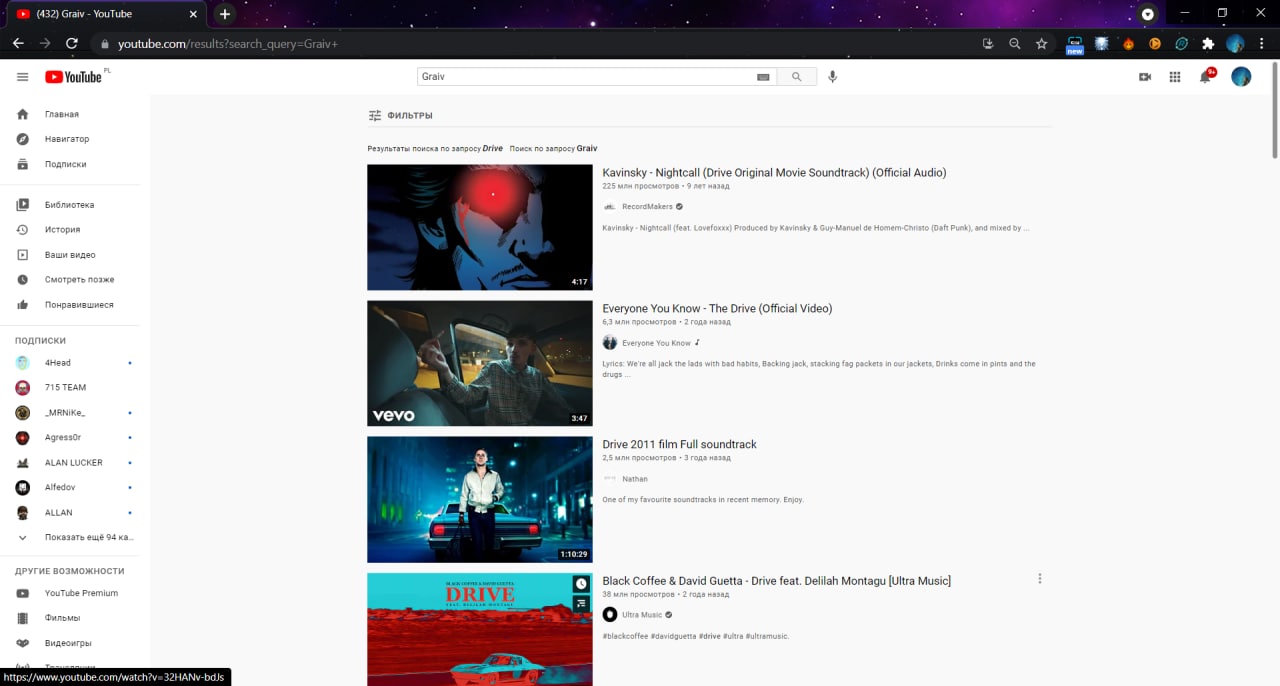1280x686 pixels.
Task: Activate voice search microphone
Action: (832, 77)
